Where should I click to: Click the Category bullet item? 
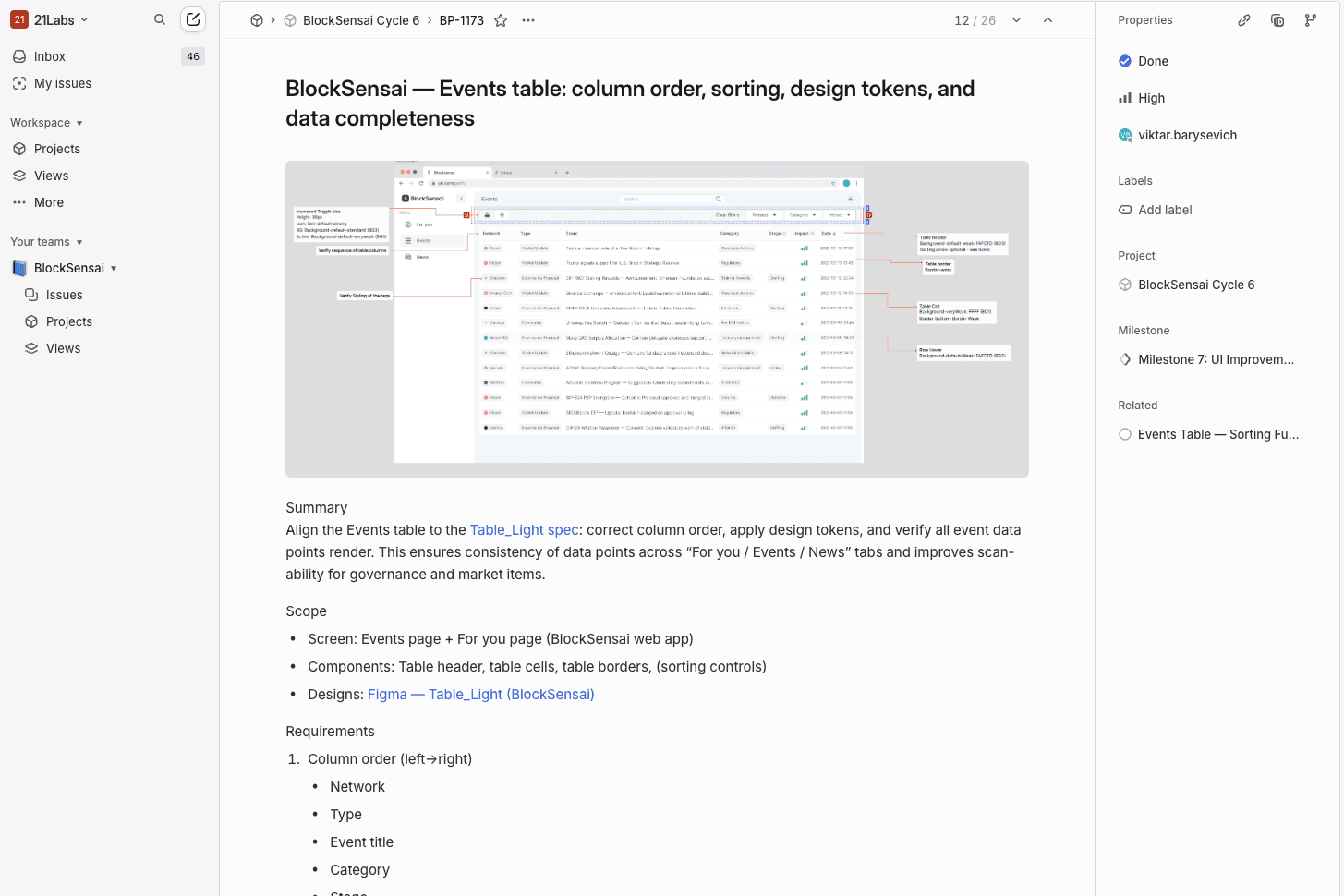pos(359,870)
